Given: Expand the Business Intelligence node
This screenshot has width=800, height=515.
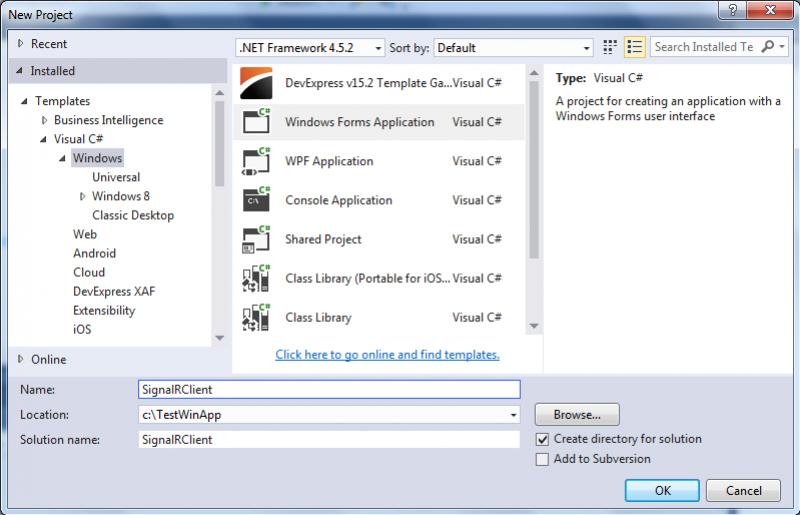Looking at the screenshot, I should (x=44, y=120).
